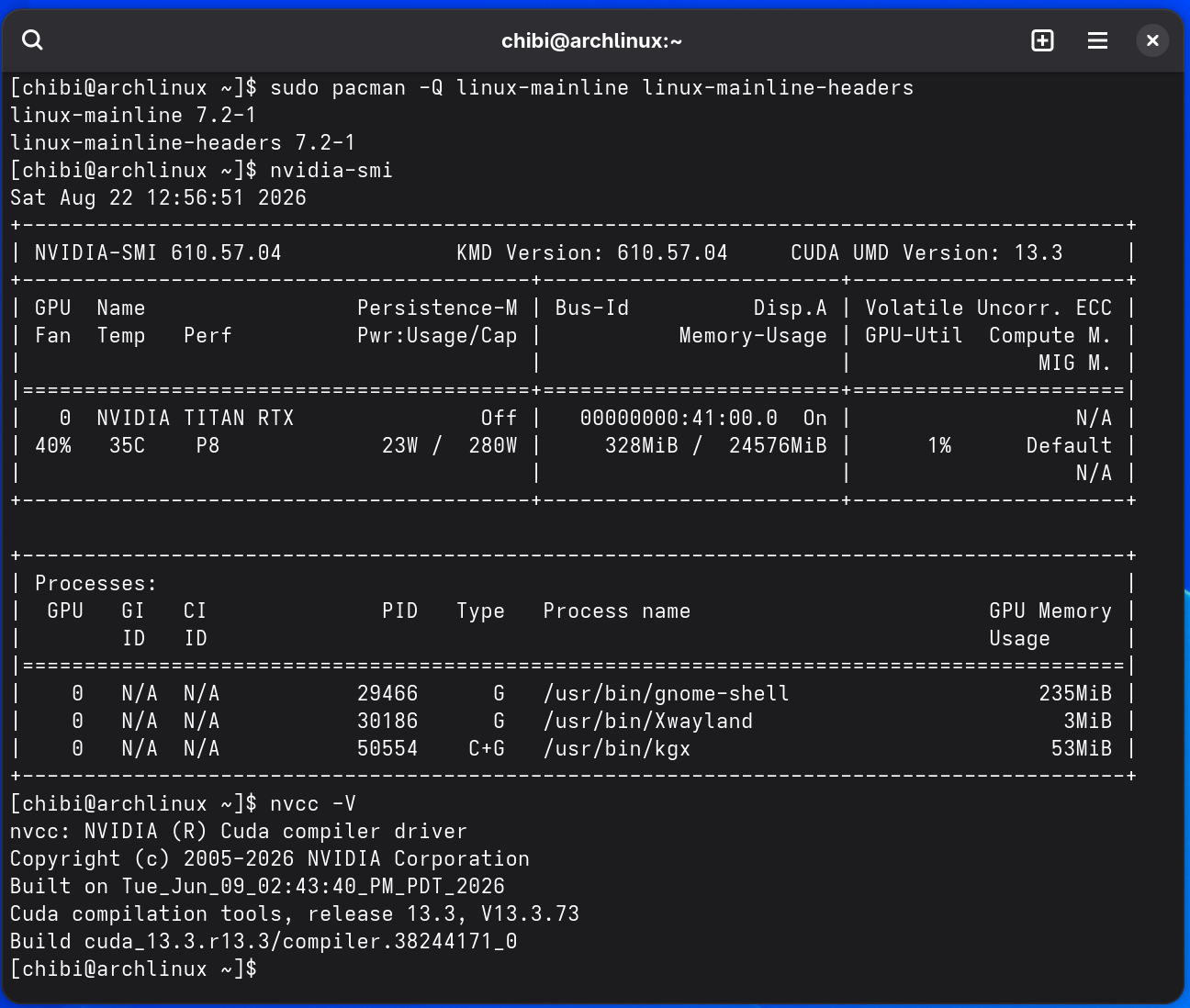1190x1008 pixels.
Task: Click the 'MIG M.' header
Action: (x=1075, y=364)
